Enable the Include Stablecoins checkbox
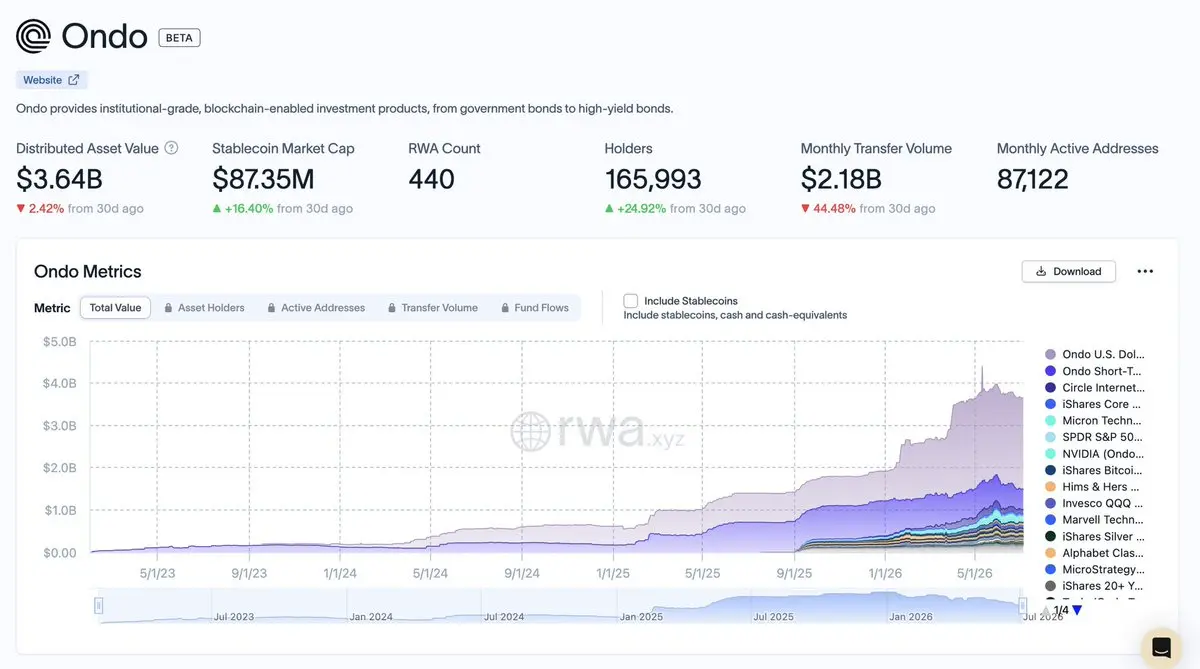Viewport: 1200px width, 669px height. coord(631,301)
